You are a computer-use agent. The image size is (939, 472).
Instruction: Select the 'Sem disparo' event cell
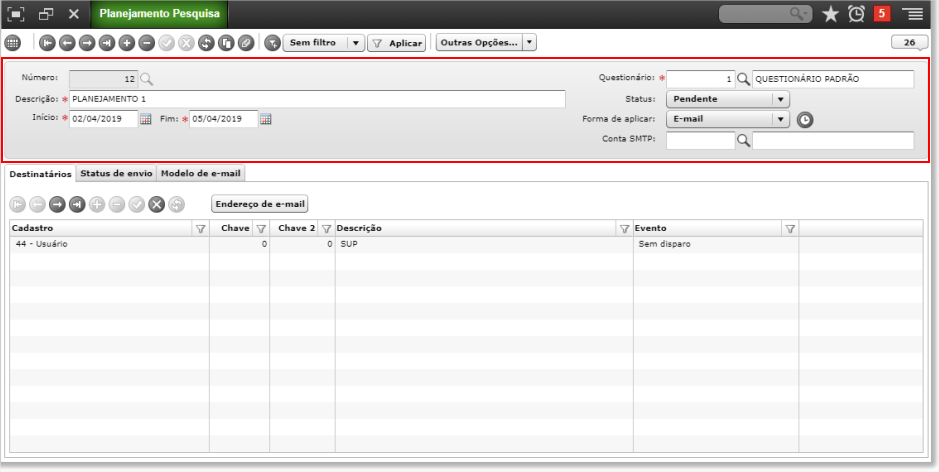point(716,244)
